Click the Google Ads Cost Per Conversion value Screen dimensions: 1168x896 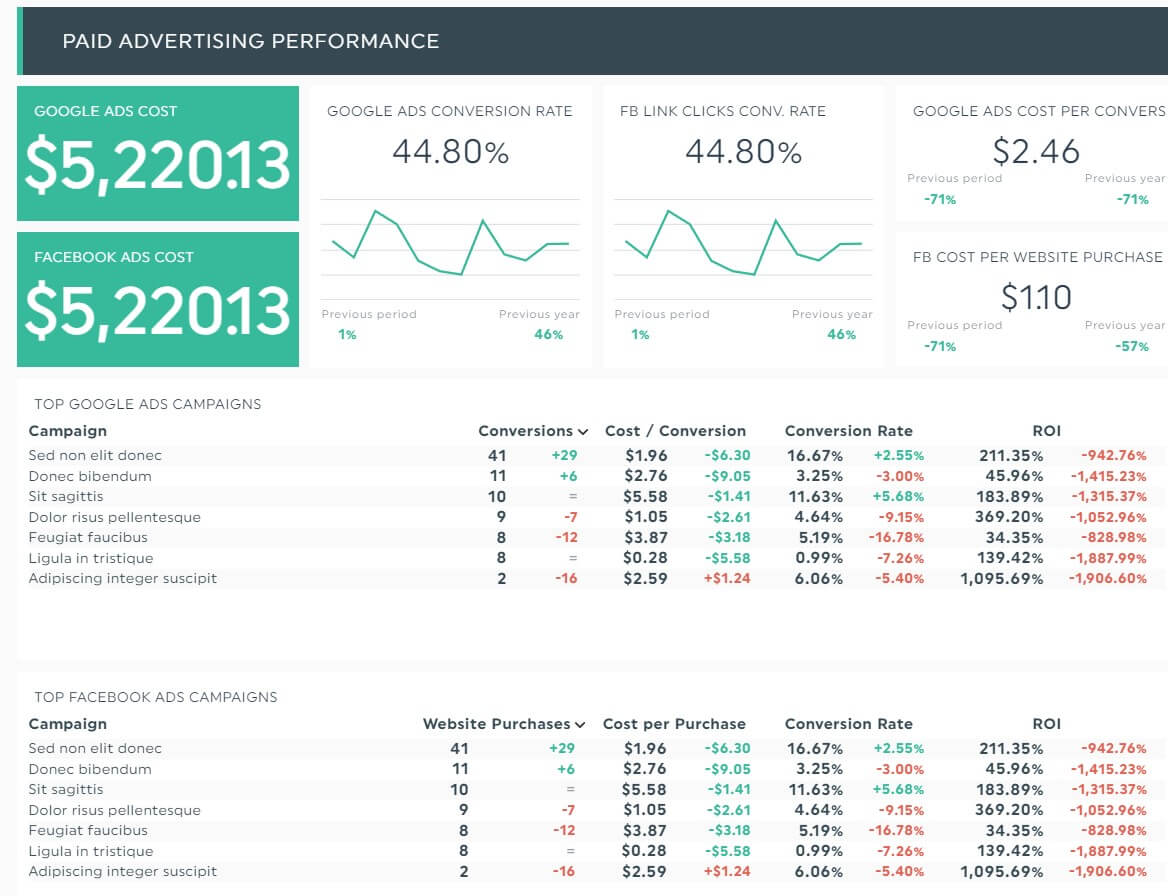tap(1037, 151)
